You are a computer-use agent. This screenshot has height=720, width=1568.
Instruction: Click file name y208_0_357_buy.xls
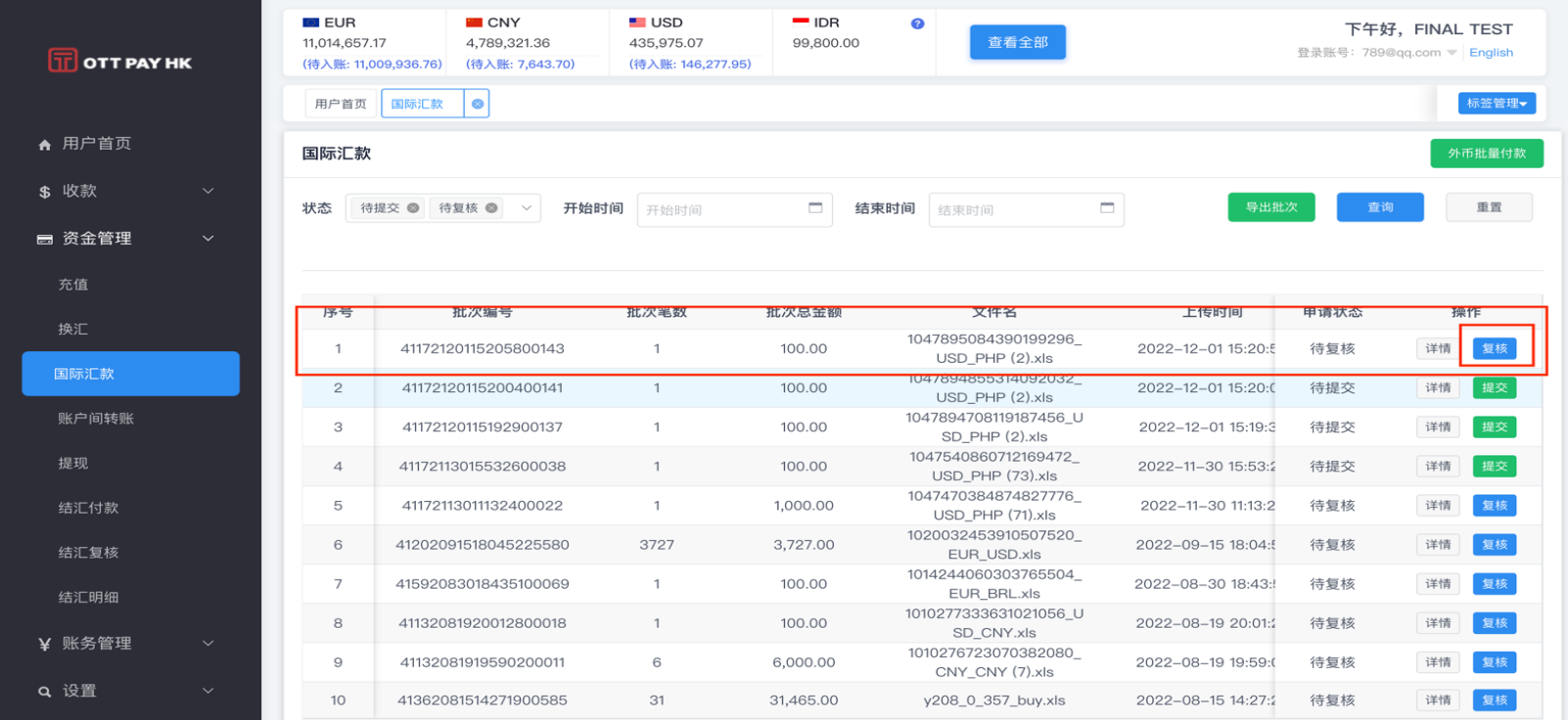tap(993, 699)
